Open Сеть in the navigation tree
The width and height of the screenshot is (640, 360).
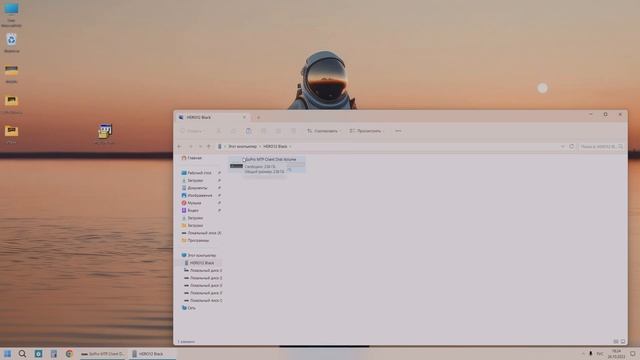191,308
